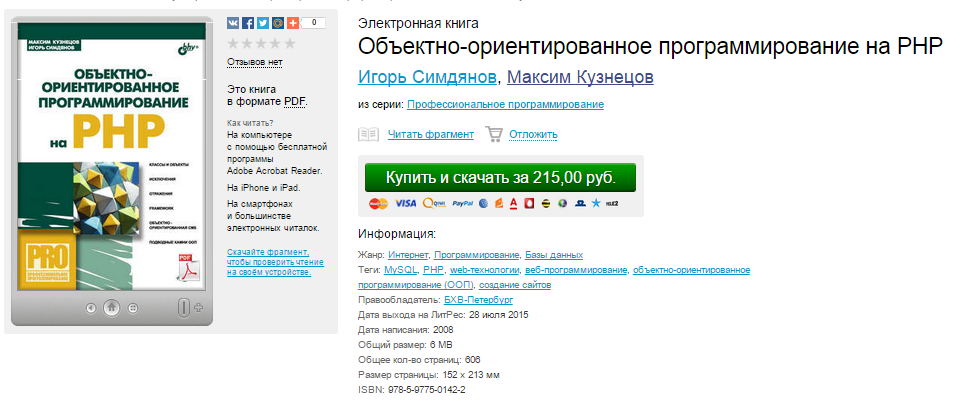Viewport: 976px width, 408px height.
Task: Rate the book five stars
Action: pos(290,44)
